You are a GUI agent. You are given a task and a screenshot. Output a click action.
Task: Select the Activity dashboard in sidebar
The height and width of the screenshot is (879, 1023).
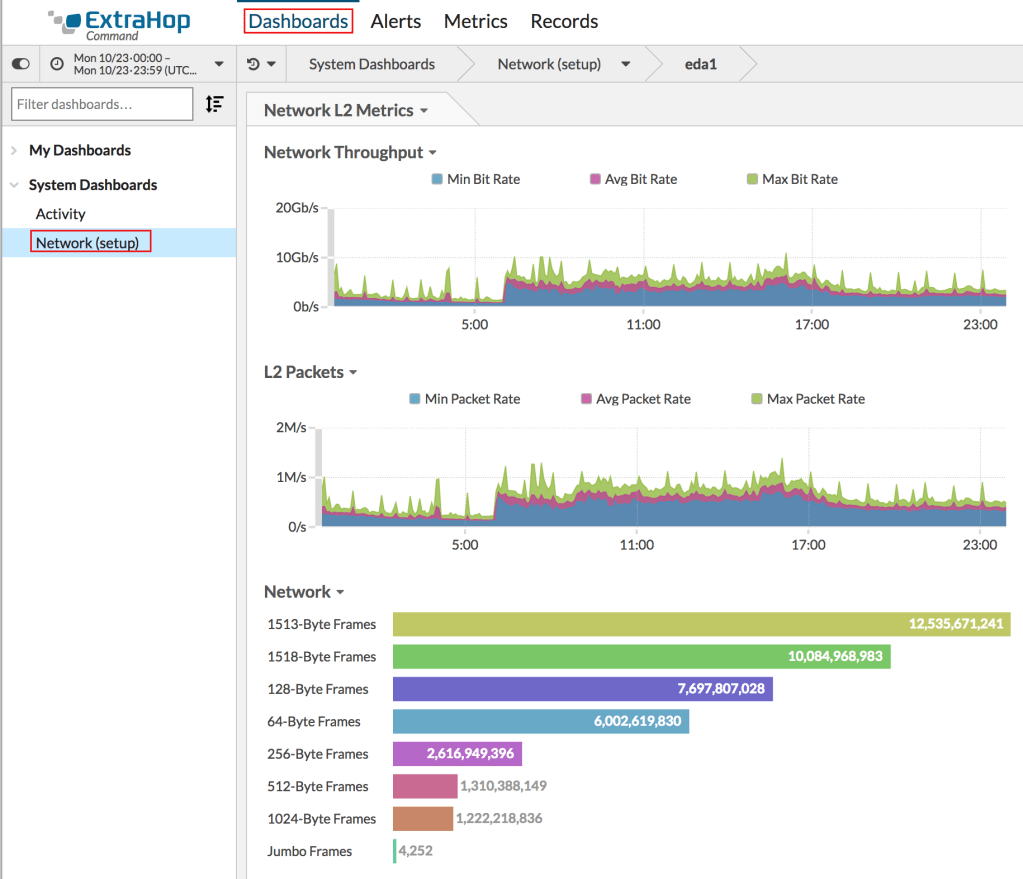[x=60, y=213]
